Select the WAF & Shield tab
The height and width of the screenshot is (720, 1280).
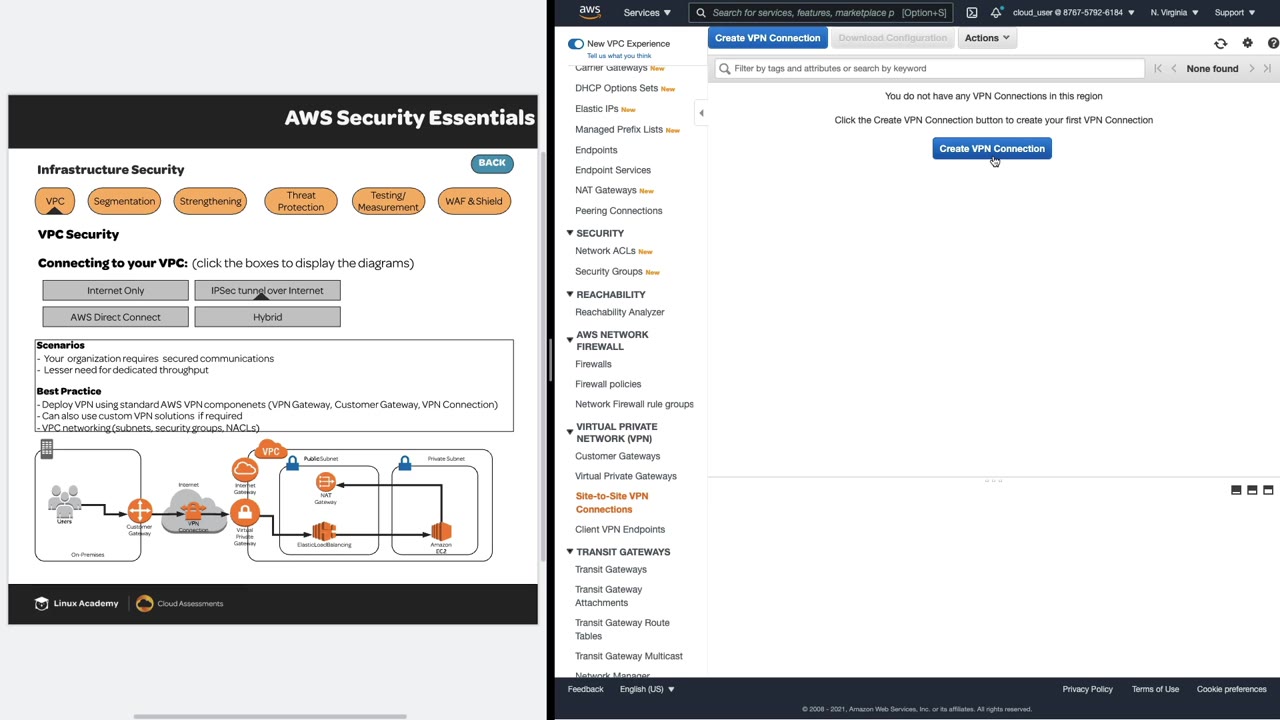point(474,201)
